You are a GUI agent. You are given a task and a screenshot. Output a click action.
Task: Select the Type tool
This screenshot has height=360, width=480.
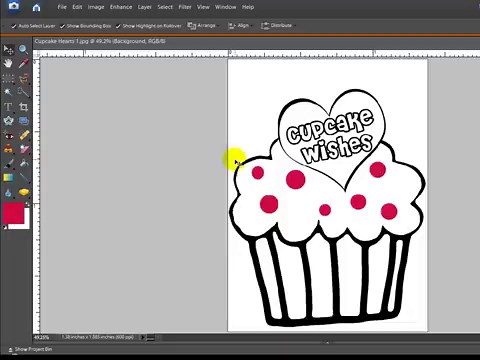pos(8,107)
